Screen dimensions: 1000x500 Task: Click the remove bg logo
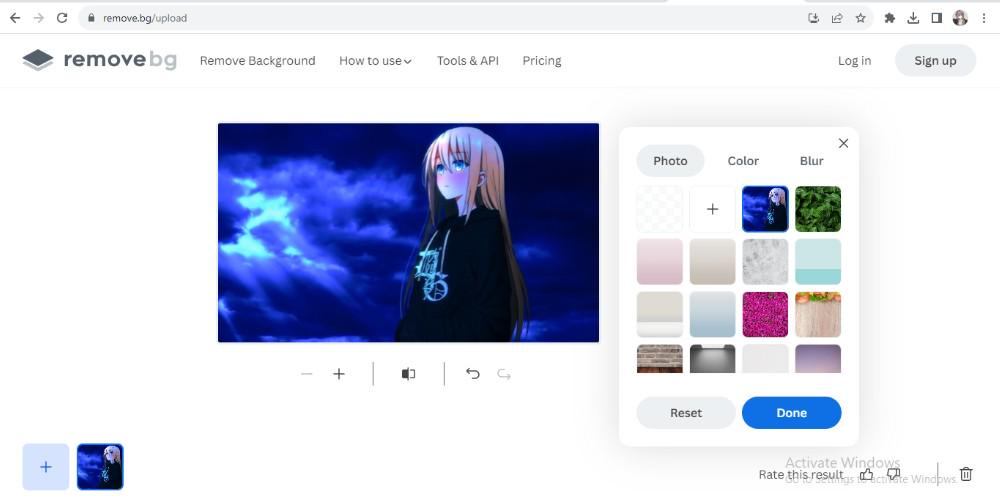point(99,60)
